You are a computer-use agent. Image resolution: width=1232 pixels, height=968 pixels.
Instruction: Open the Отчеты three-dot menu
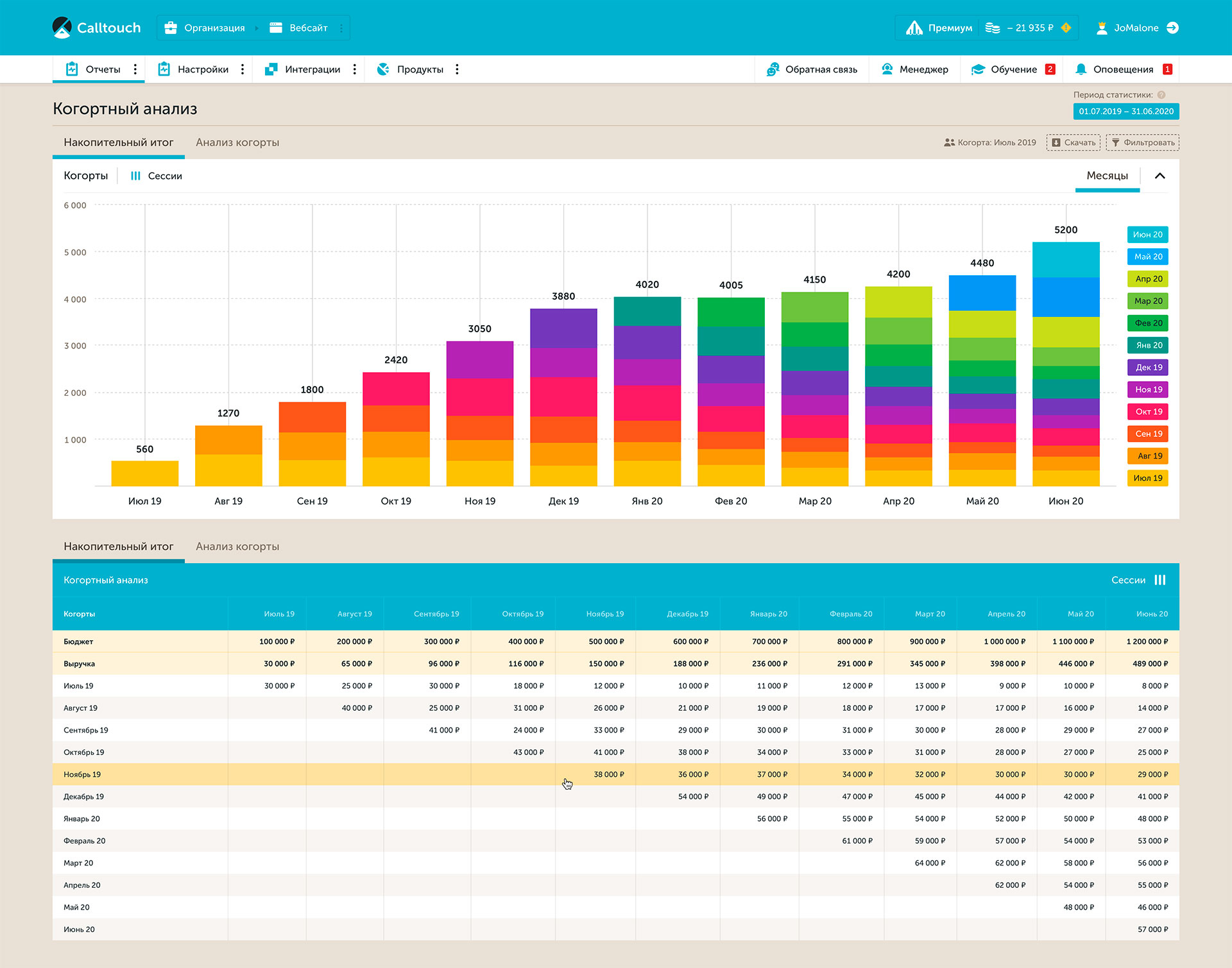coord(135,69)
